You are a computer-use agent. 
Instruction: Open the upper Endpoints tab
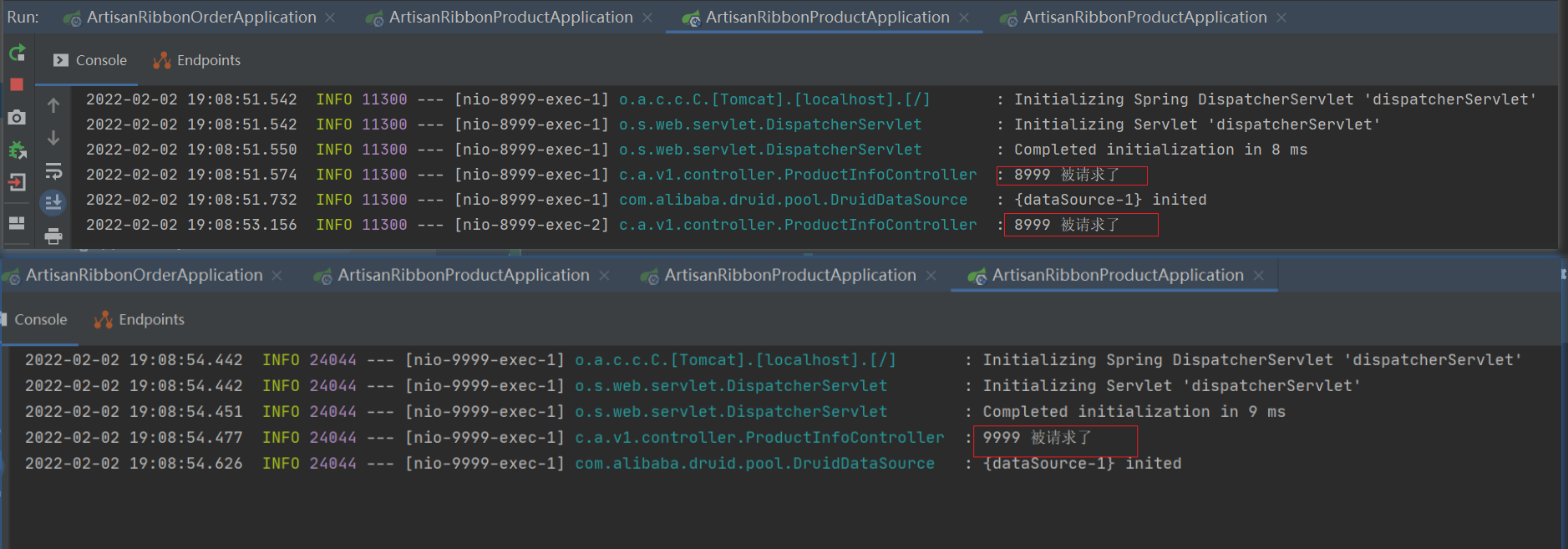click(x=197, y=60)
